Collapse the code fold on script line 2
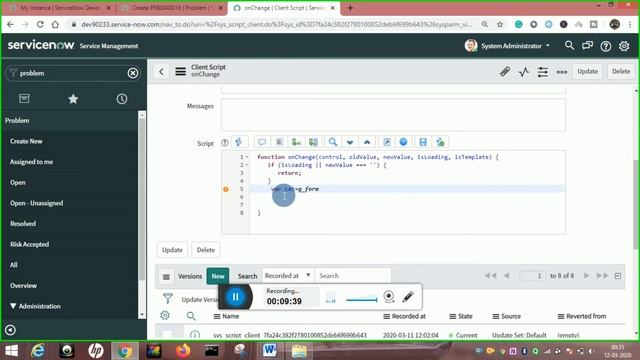Image resolution: width=640 pixels, height=360 pixels. pyautogui.click(x=247, y=165)
